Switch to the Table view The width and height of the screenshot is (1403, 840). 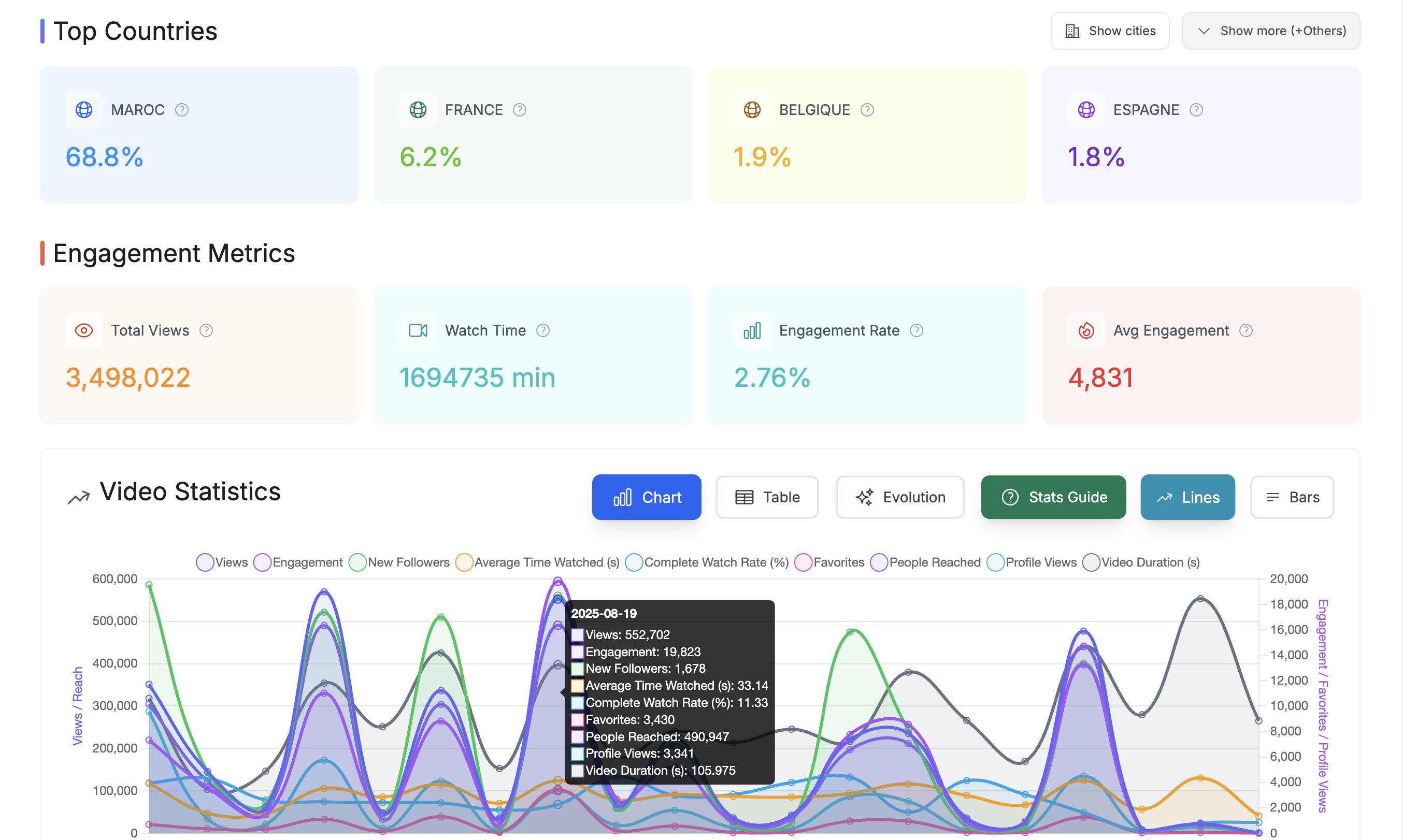click(x=767, y=497)
